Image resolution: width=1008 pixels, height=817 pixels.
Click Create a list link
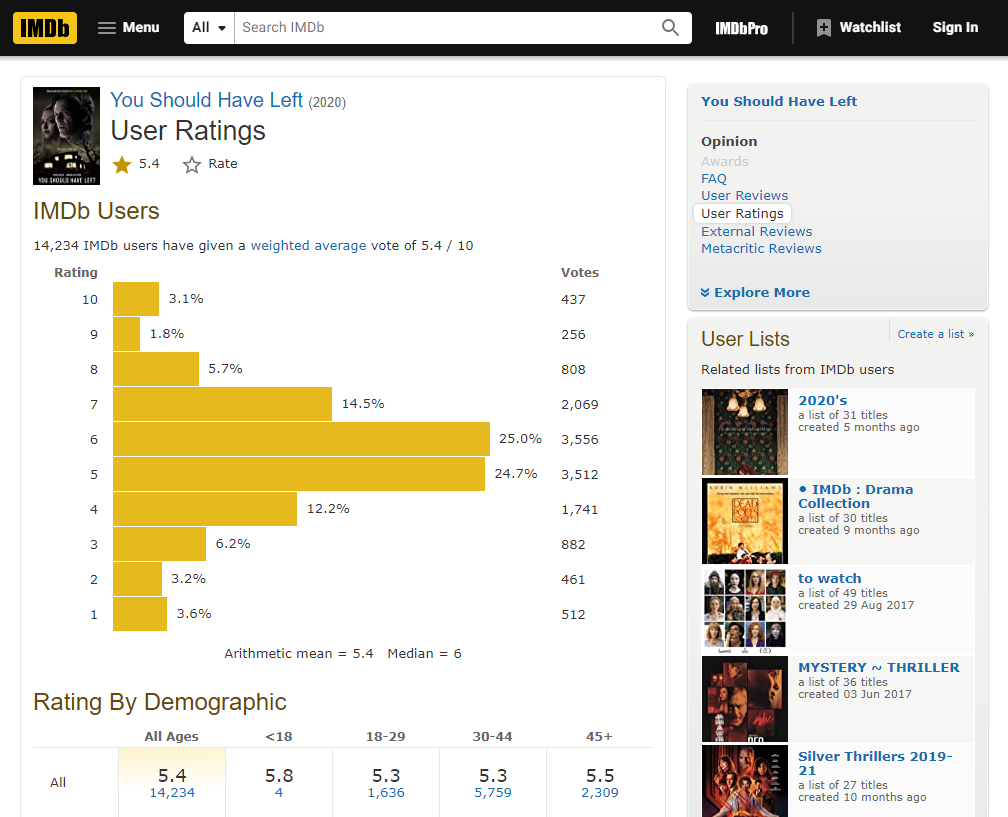pyautogui.click(x=935, y=334)
